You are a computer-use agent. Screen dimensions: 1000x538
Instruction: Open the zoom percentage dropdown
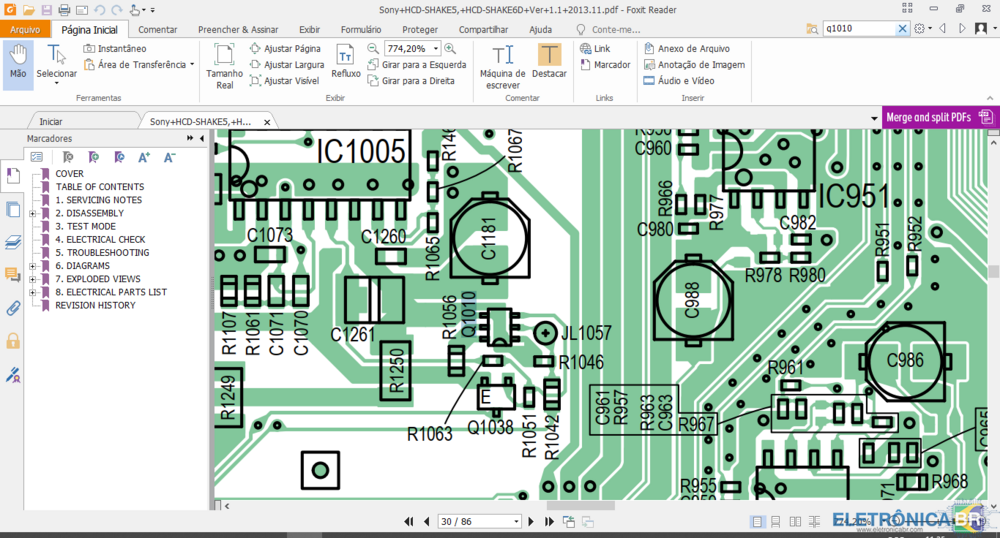436,48
